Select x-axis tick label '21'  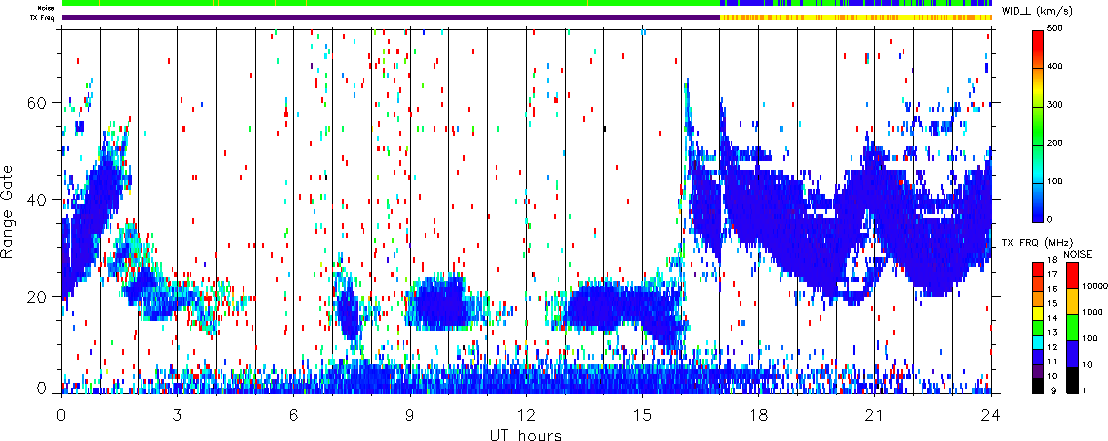coord(874,415)
